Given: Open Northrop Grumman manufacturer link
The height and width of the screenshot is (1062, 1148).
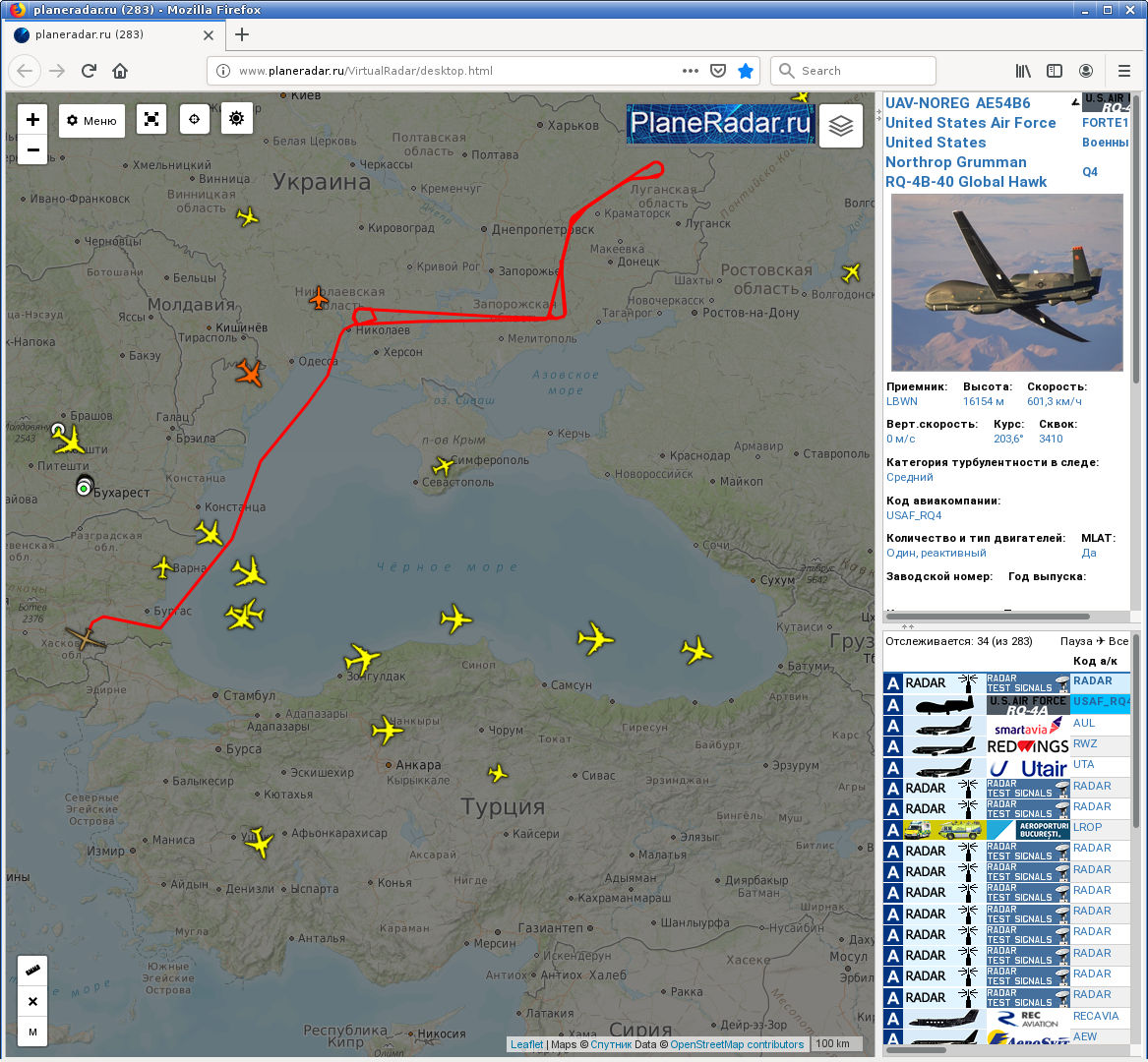Looking at the screenshot, I should tap(955, 162).
